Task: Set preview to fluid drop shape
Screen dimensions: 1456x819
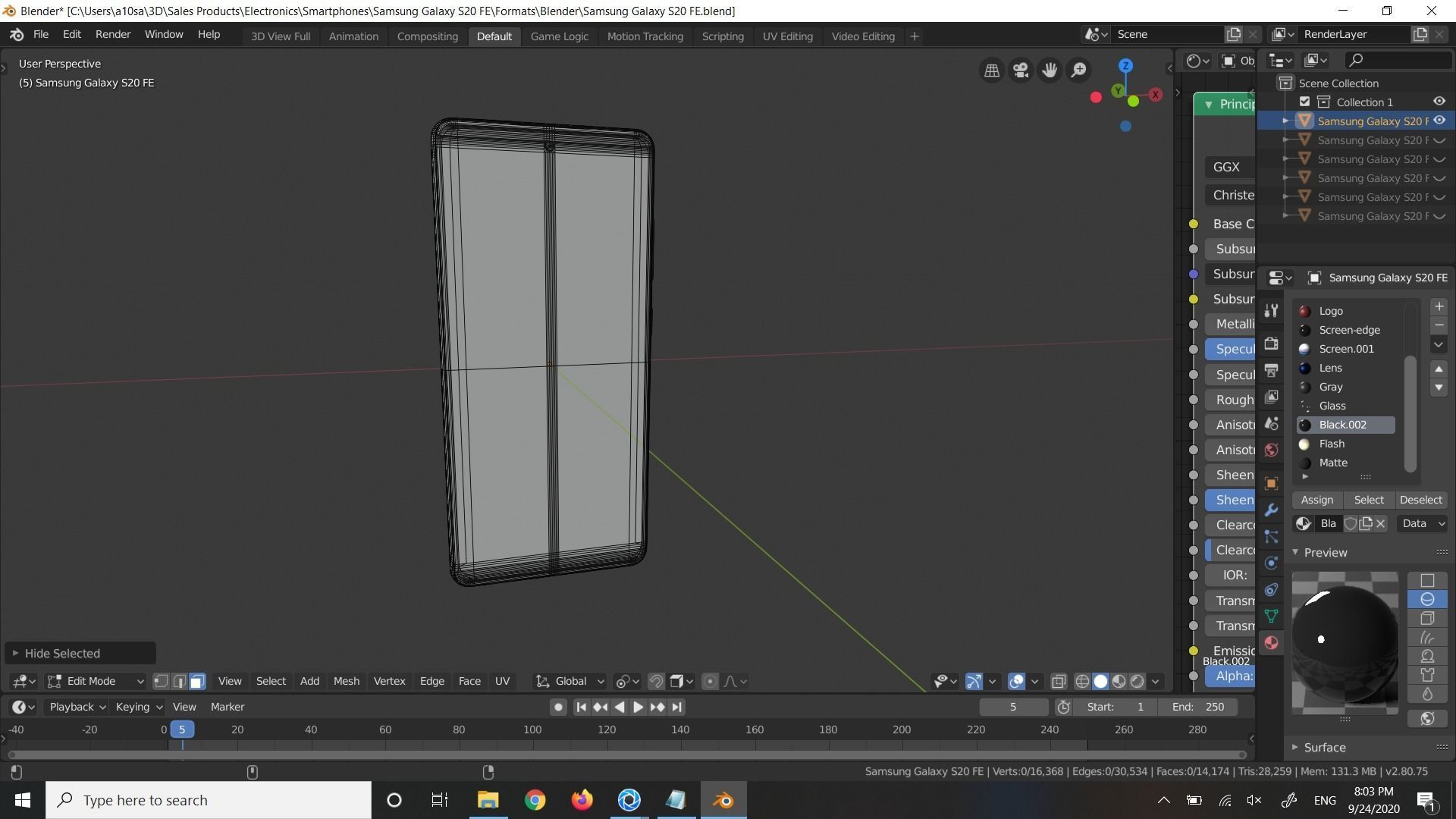Action: (x=1427, y=694)
